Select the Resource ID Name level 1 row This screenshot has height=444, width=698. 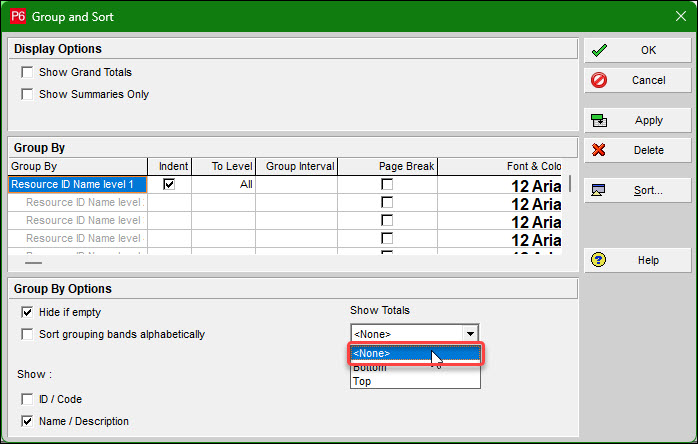(78, 184)
